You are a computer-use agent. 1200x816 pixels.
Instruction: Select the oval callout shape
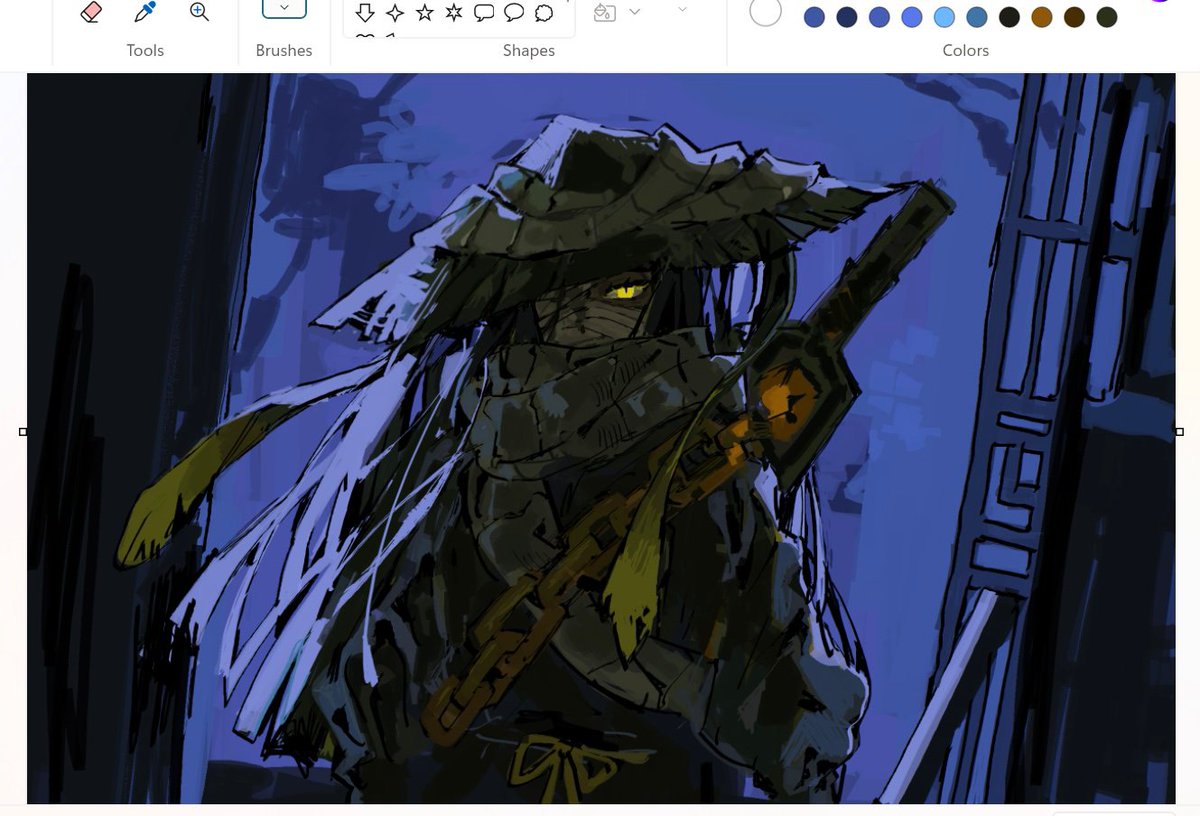pyautogui.click(x=514, y=12)
